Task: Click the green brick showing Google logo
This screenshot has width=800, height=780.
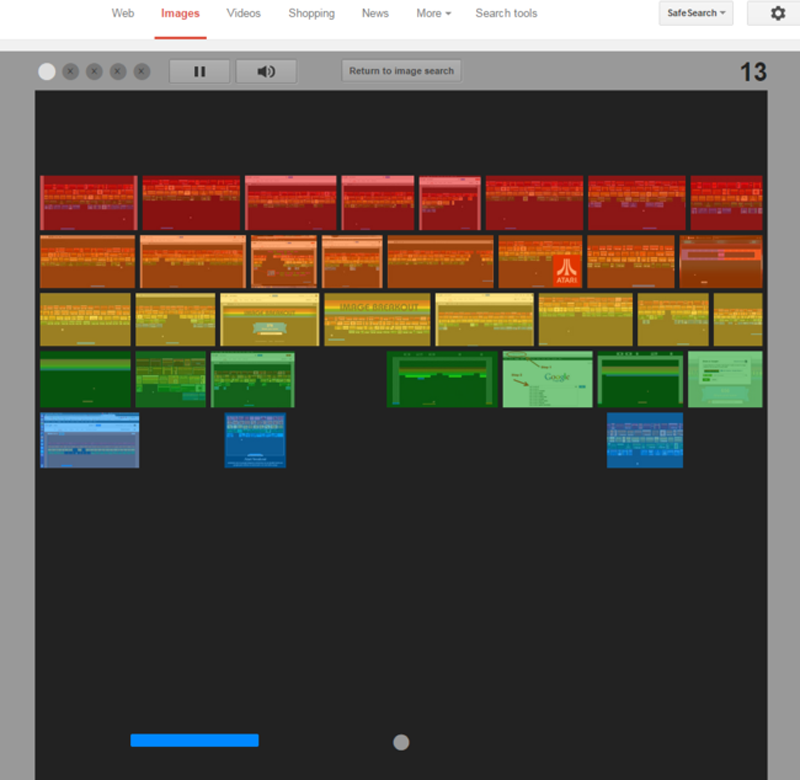Action: 547,379
